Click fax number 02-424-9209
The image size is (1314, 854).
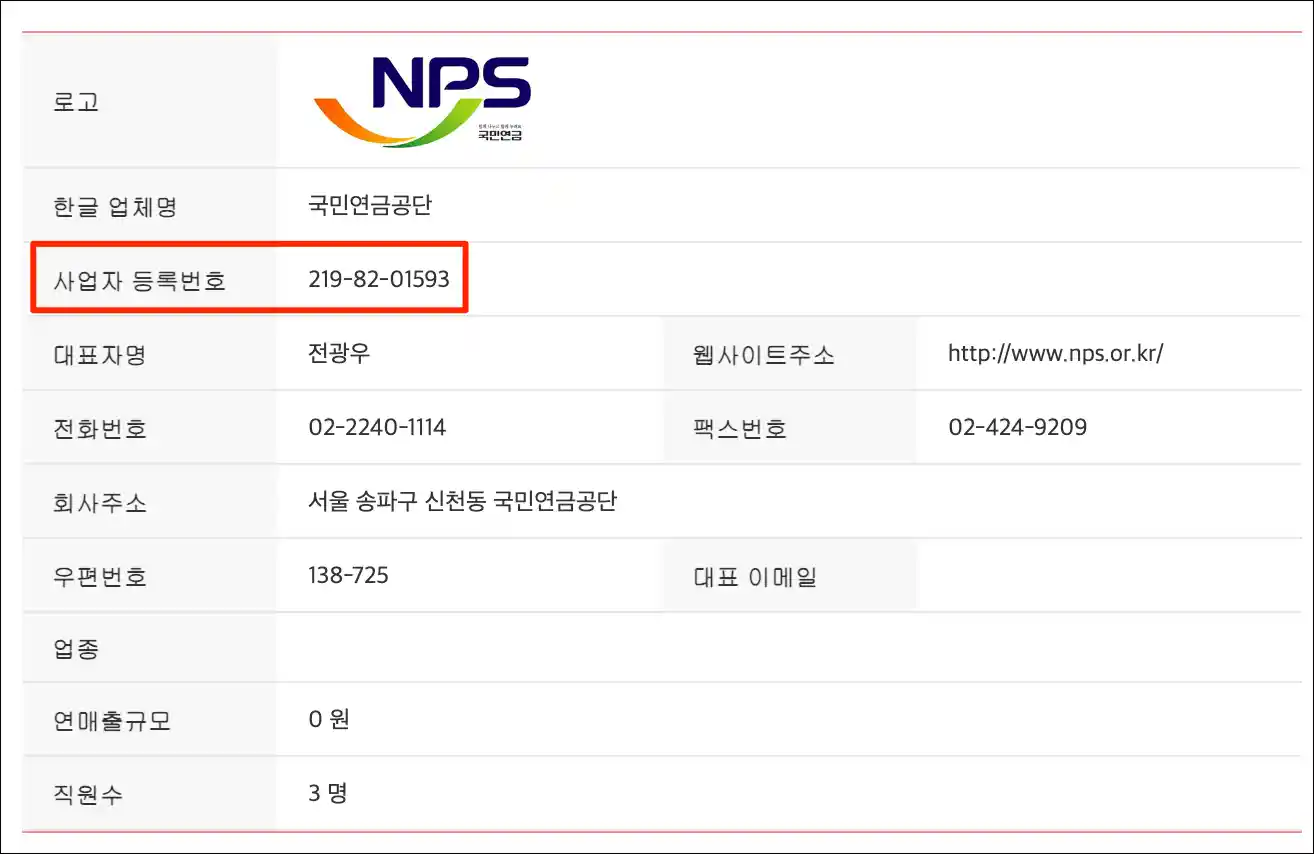(1017, 428)
